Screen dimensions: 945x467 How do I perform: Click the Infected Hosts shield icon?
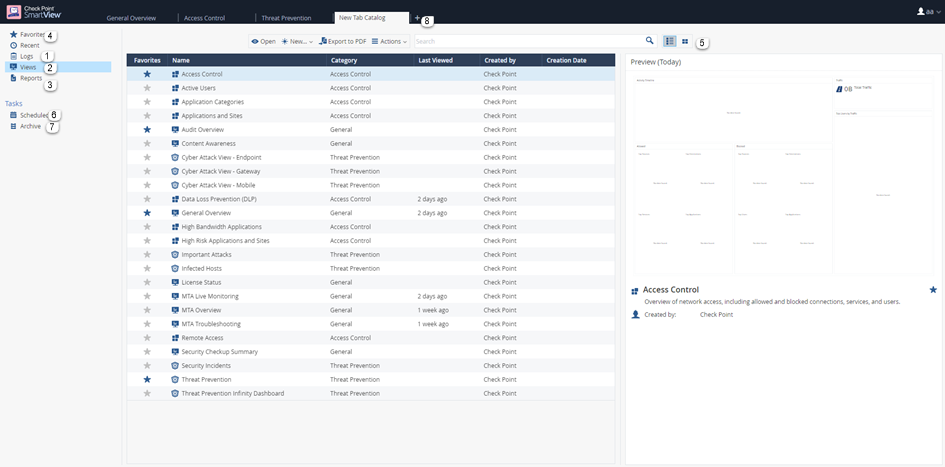pyautogui.click(x=175, y=268)
